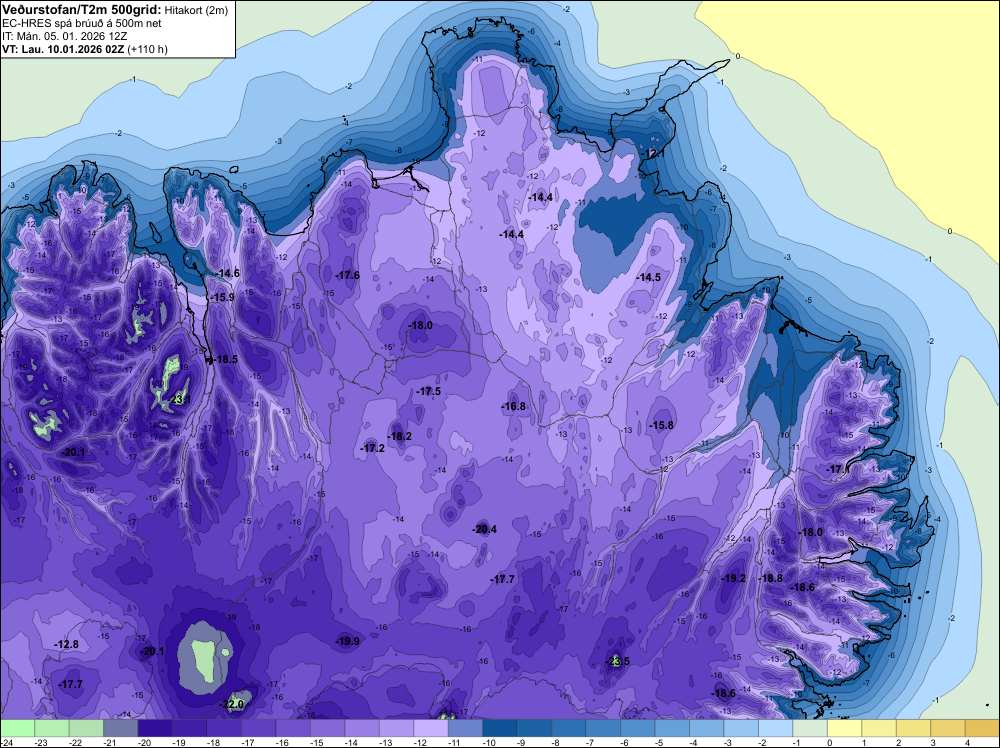The image size is (1000, 748).
Task: Click the "-23.1" temperature value on the map
Action: coord(178,399)
